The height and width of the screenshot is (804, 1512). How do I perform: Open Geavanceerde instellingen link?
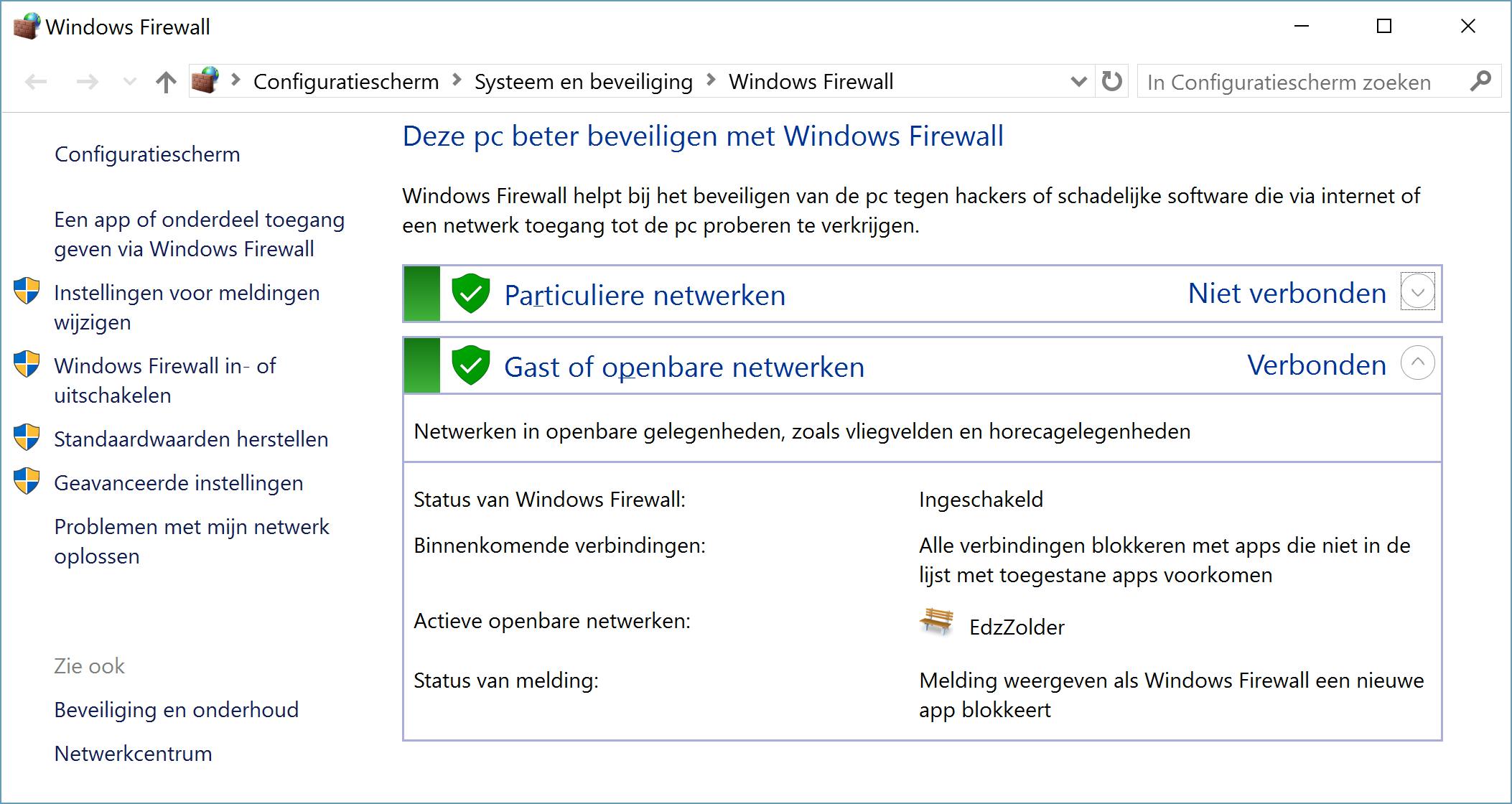click(178, 483)
